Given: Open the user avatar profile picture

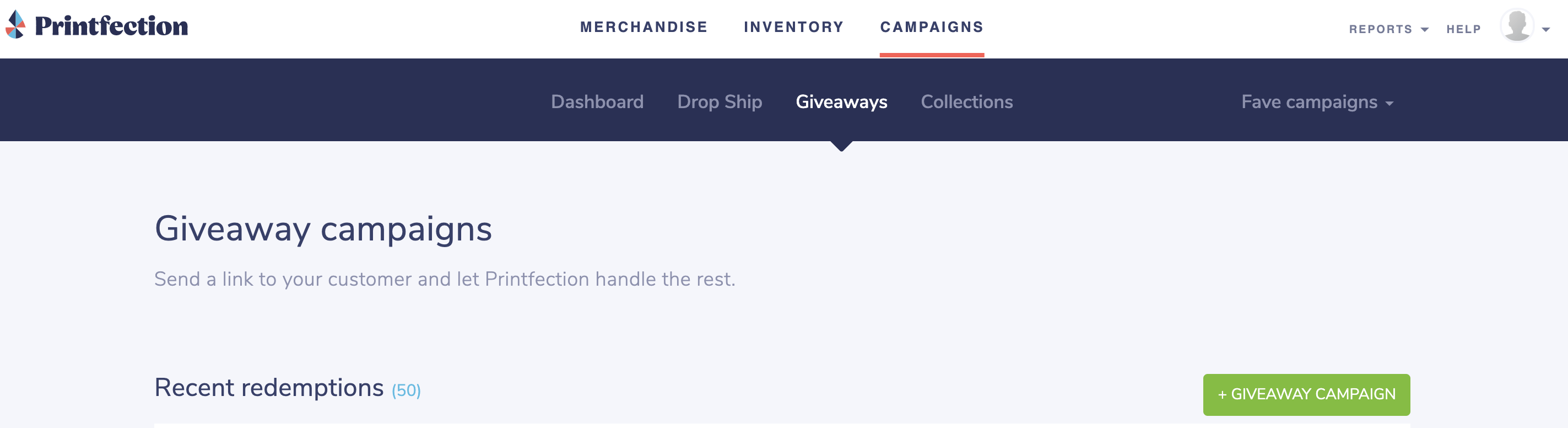Looking at the screenshot, I should point(1516,25).
